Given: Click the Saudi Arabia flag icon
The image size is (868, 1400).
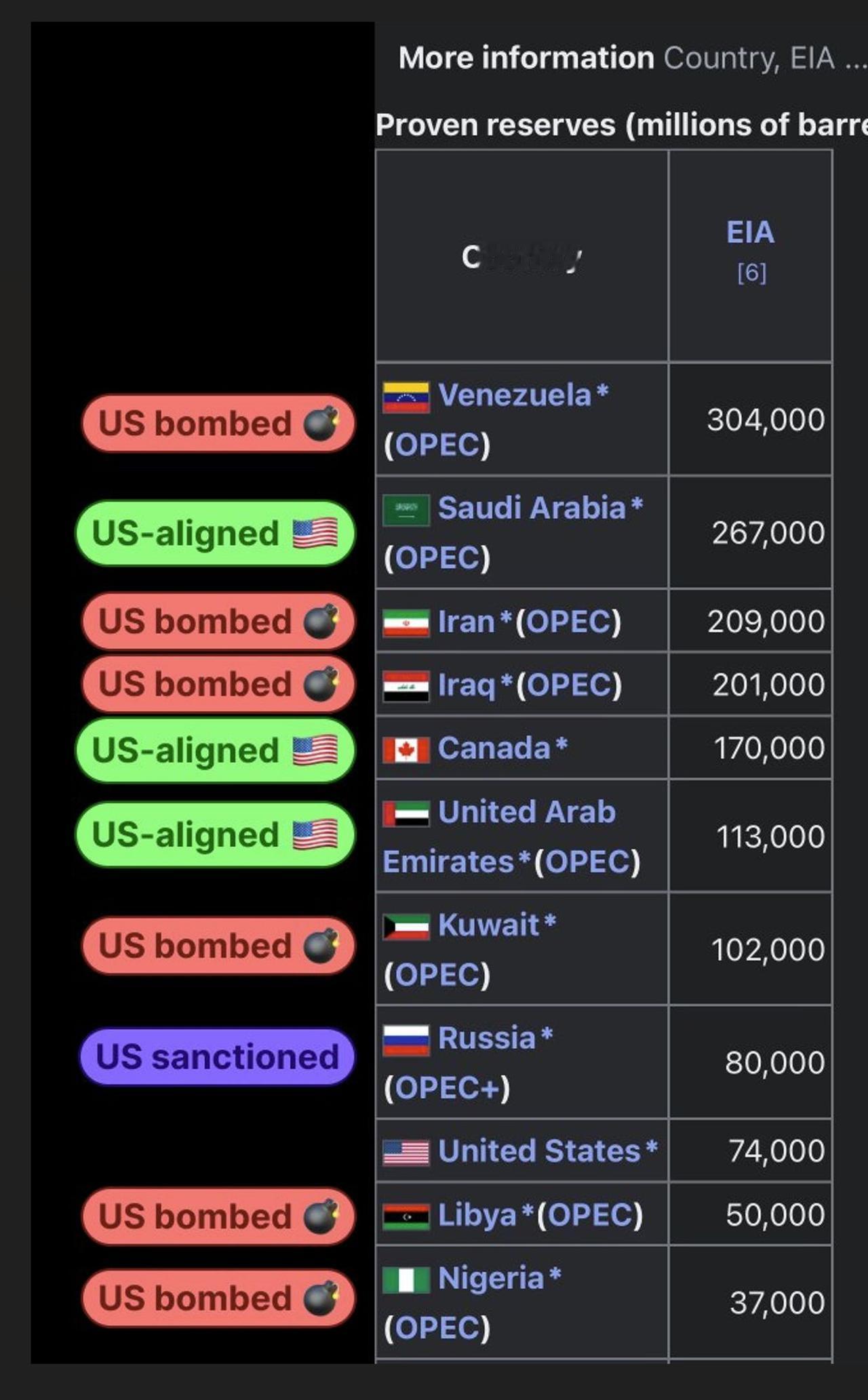Looking at the screenshot, I should coord(406,510).
